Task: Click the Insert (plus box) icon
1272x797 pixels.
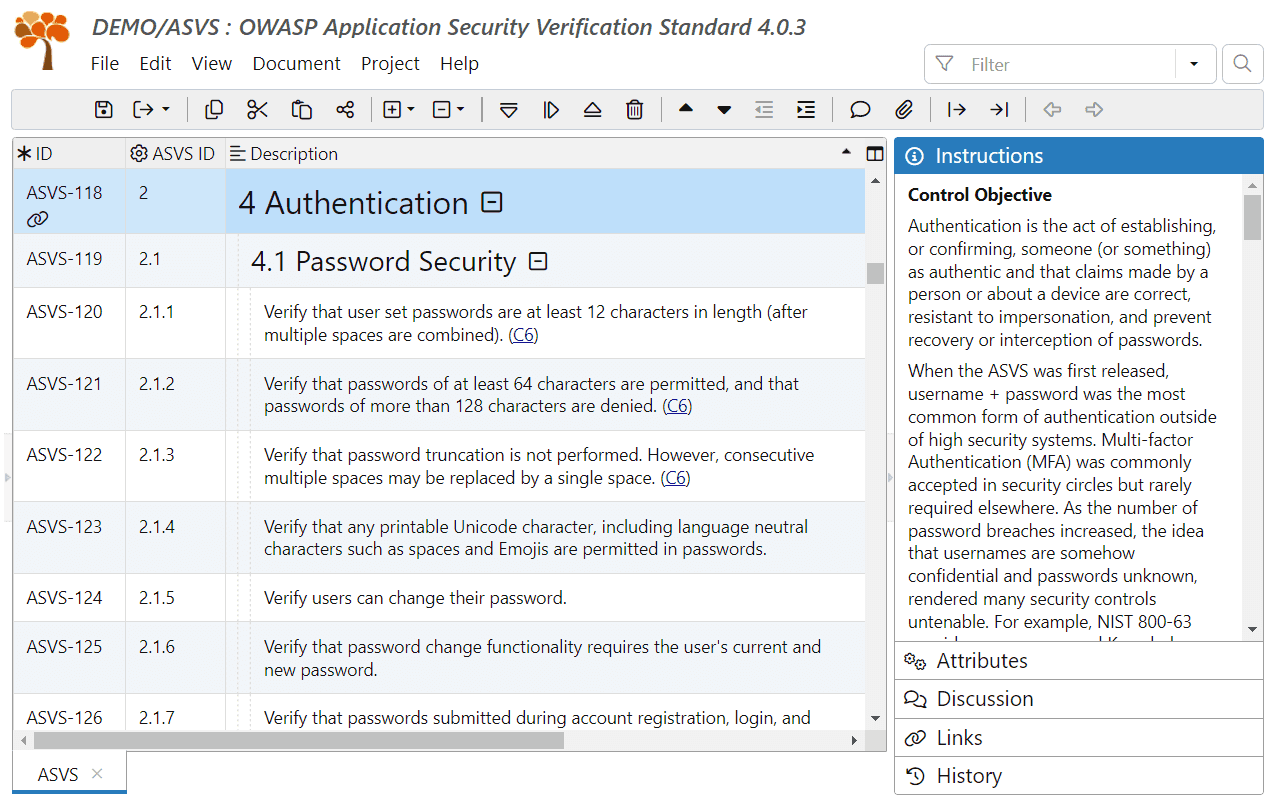Action: (x=393, y=110)
